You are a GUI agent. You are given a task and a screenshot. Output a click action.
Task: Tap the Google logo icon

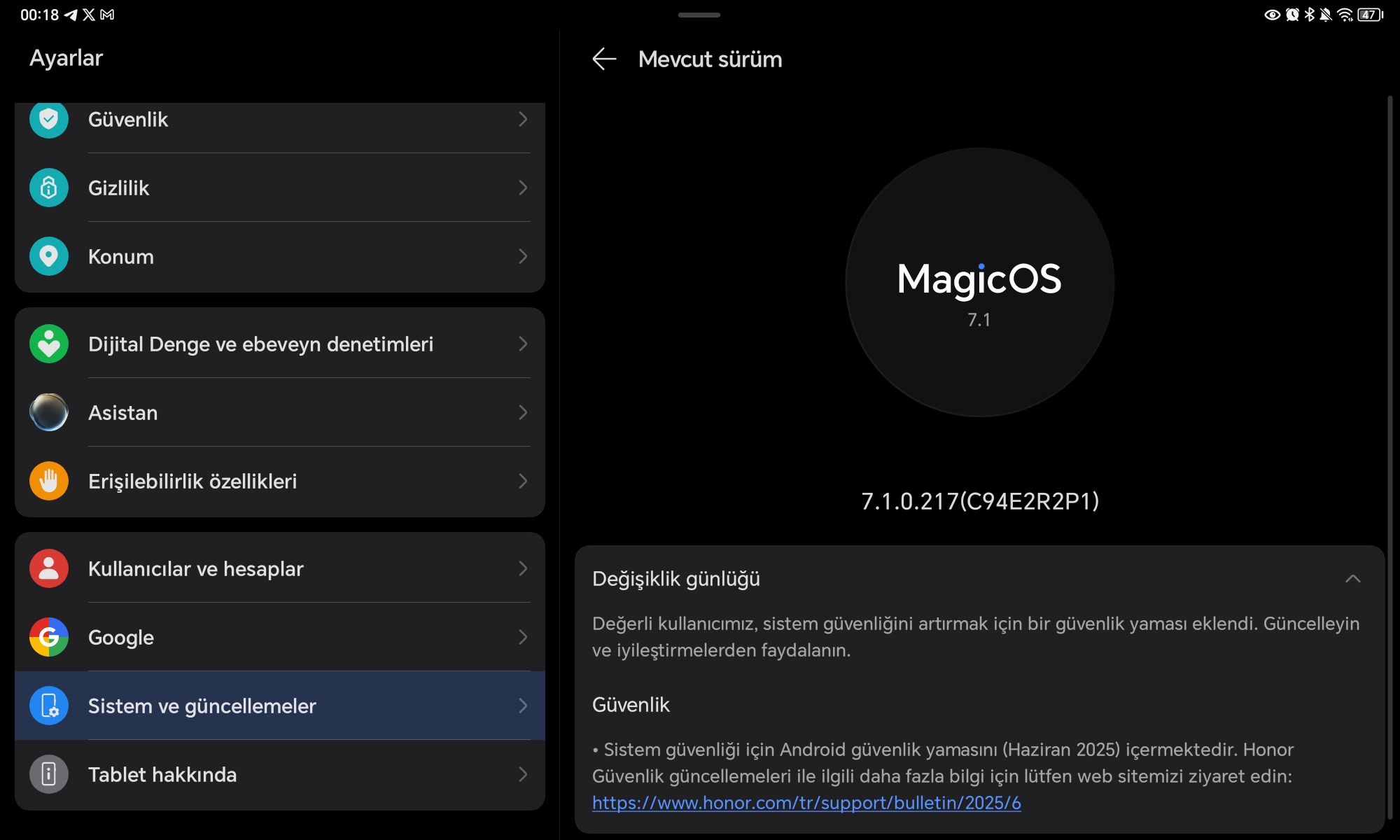49,637
